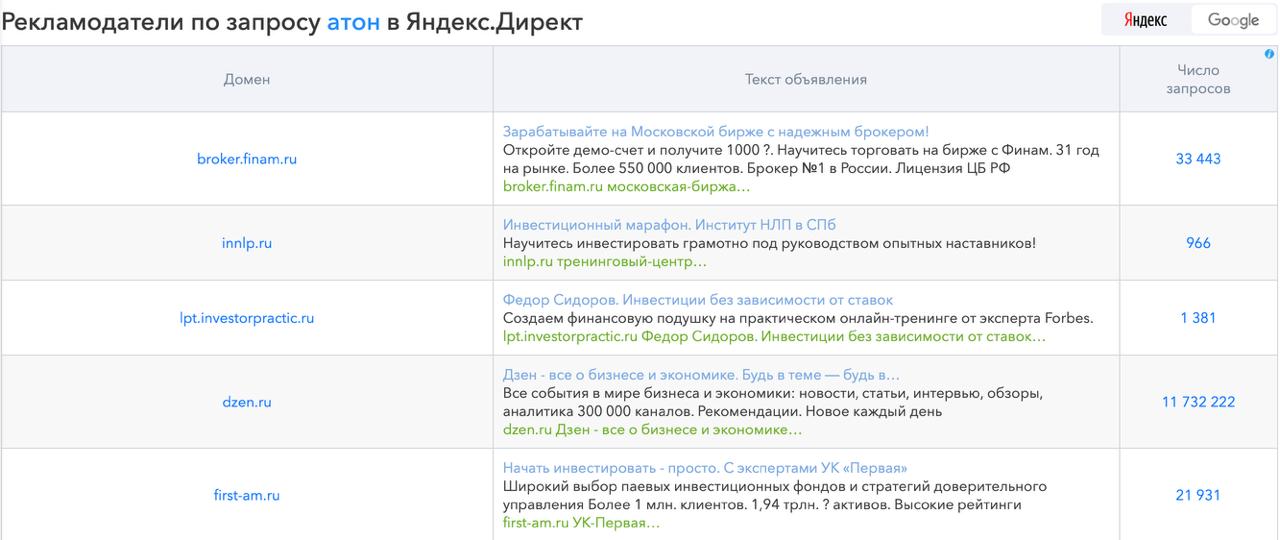Click the Домен column header
1280x540 pixels.
(246, 79)
